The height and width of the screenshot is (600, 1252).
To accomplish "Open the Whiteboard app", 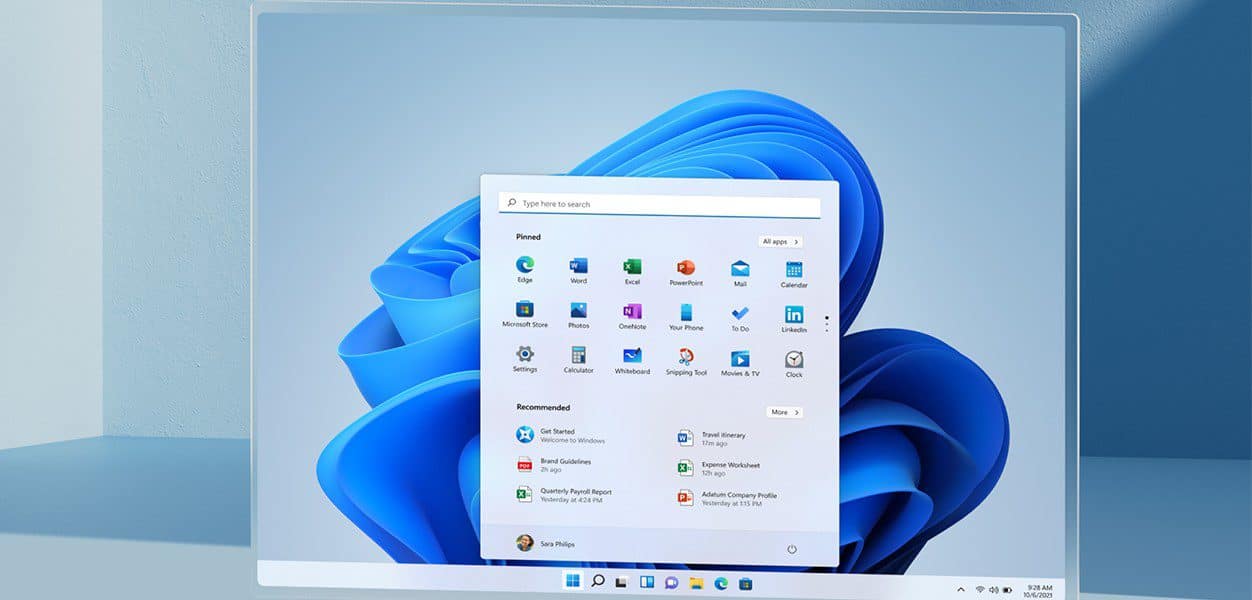I will coord(632,361).
